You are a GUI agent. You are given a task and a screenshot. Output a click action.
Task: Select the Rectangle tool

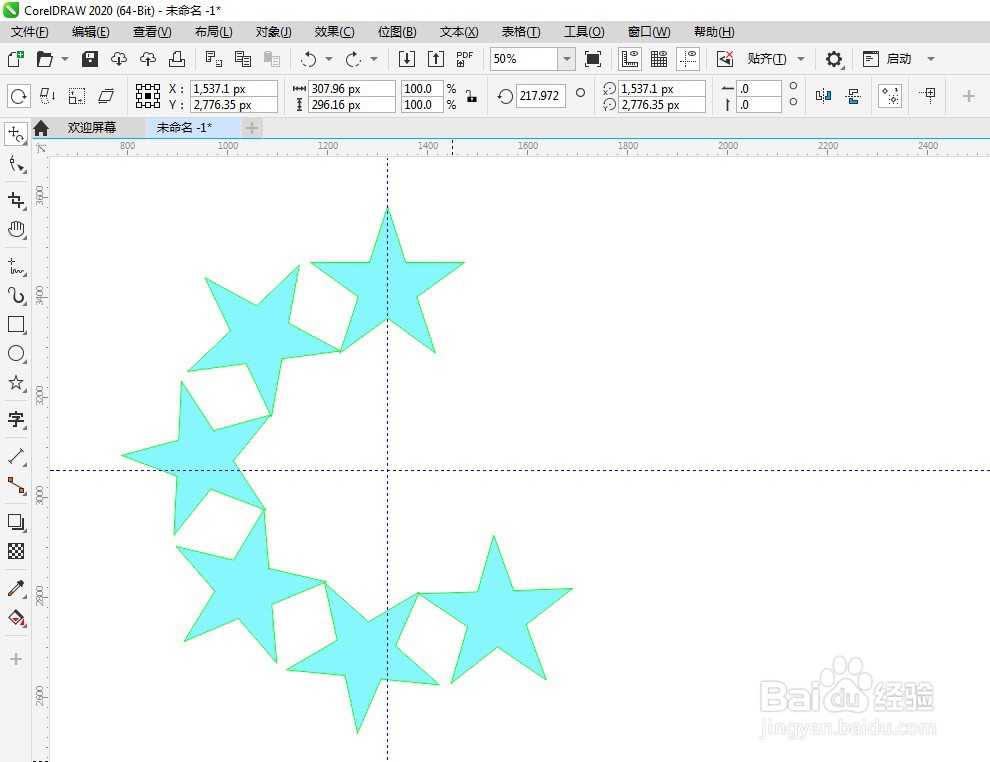click(16, 324)
